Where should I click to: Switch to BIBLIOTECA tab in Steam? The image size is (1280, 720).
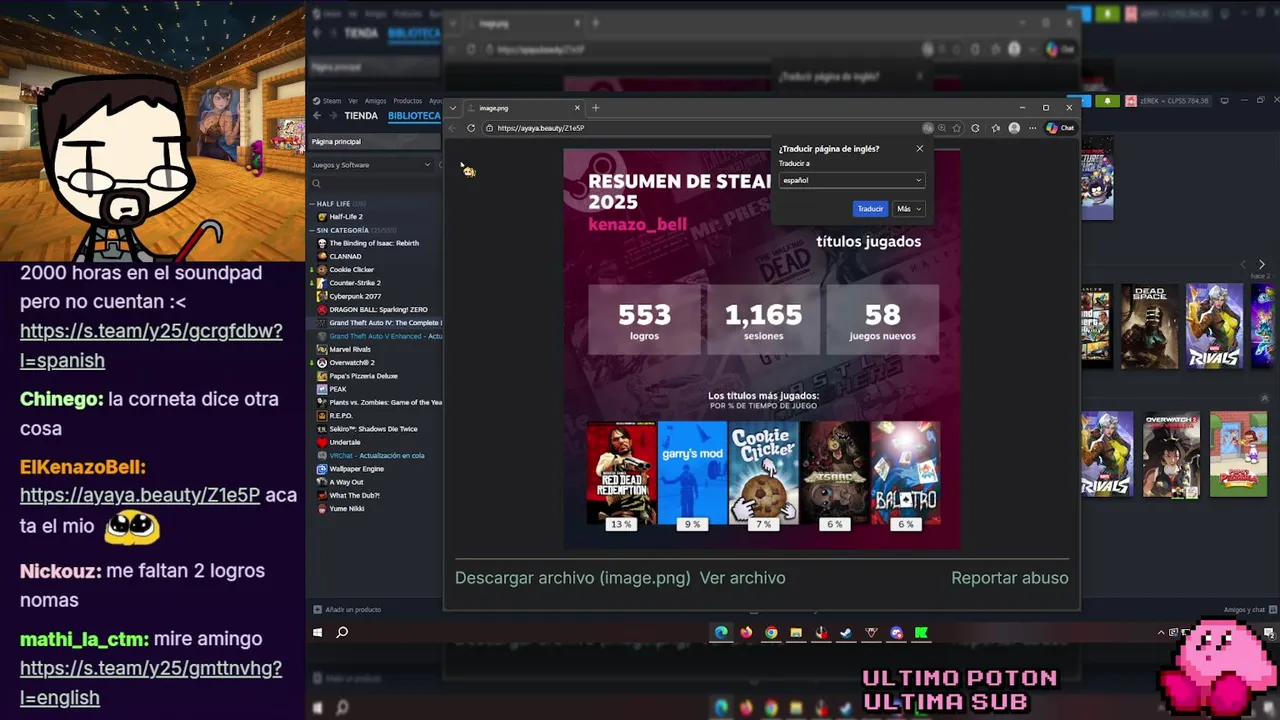coord(414,116)
